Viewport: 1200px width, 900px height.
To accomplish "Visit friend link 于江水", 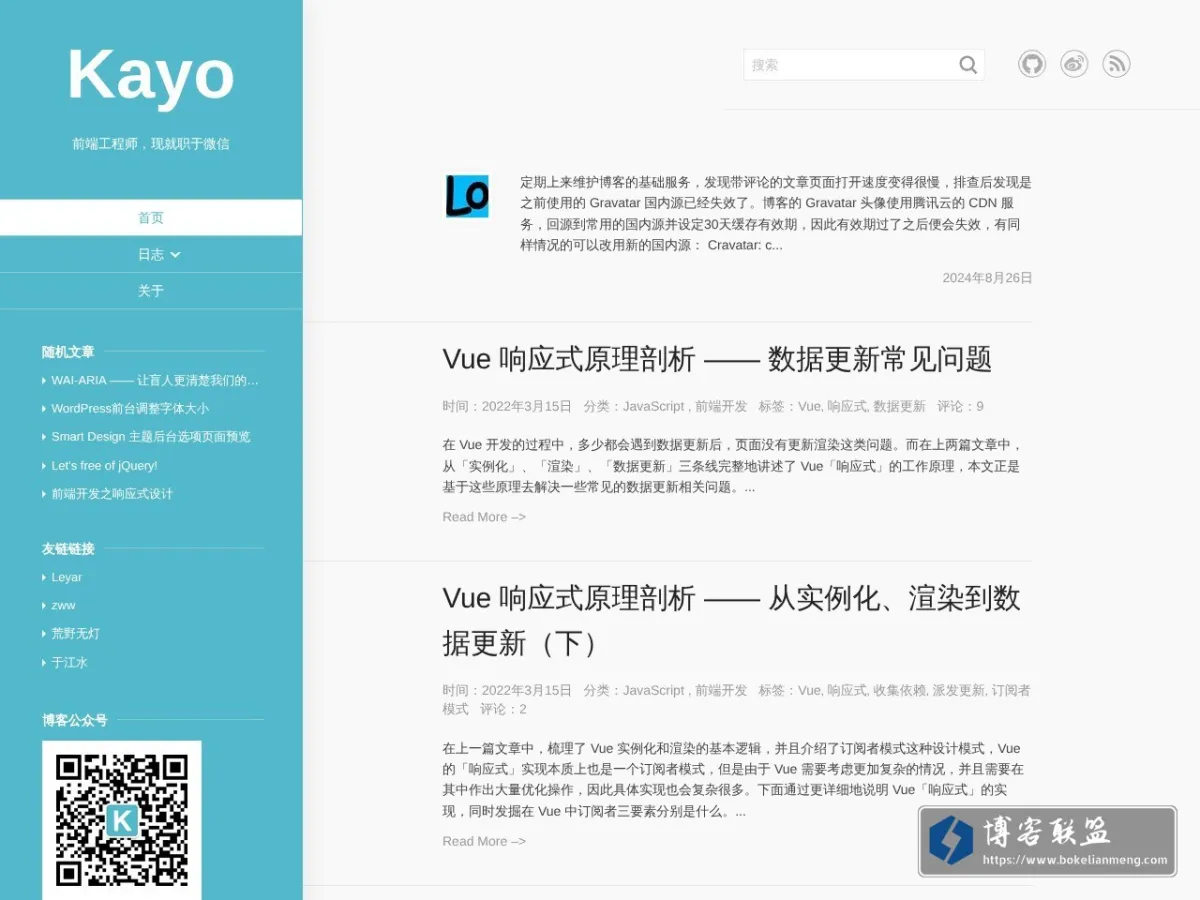I will coord(70,662).
